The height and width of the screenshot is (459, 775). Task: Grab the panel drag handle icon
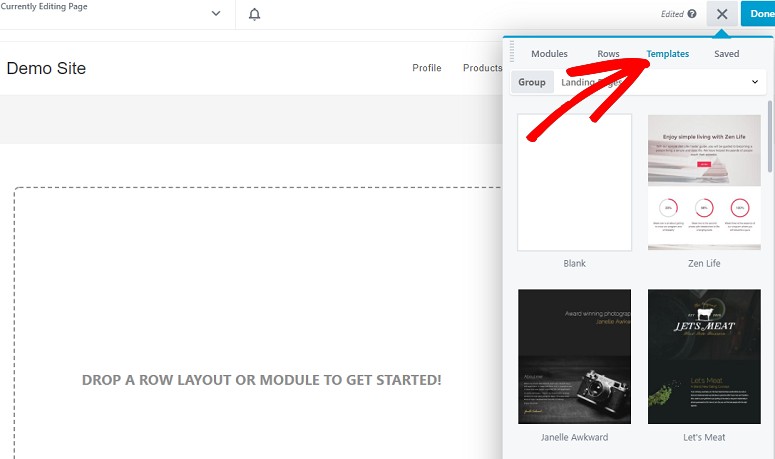pos(512,51)
